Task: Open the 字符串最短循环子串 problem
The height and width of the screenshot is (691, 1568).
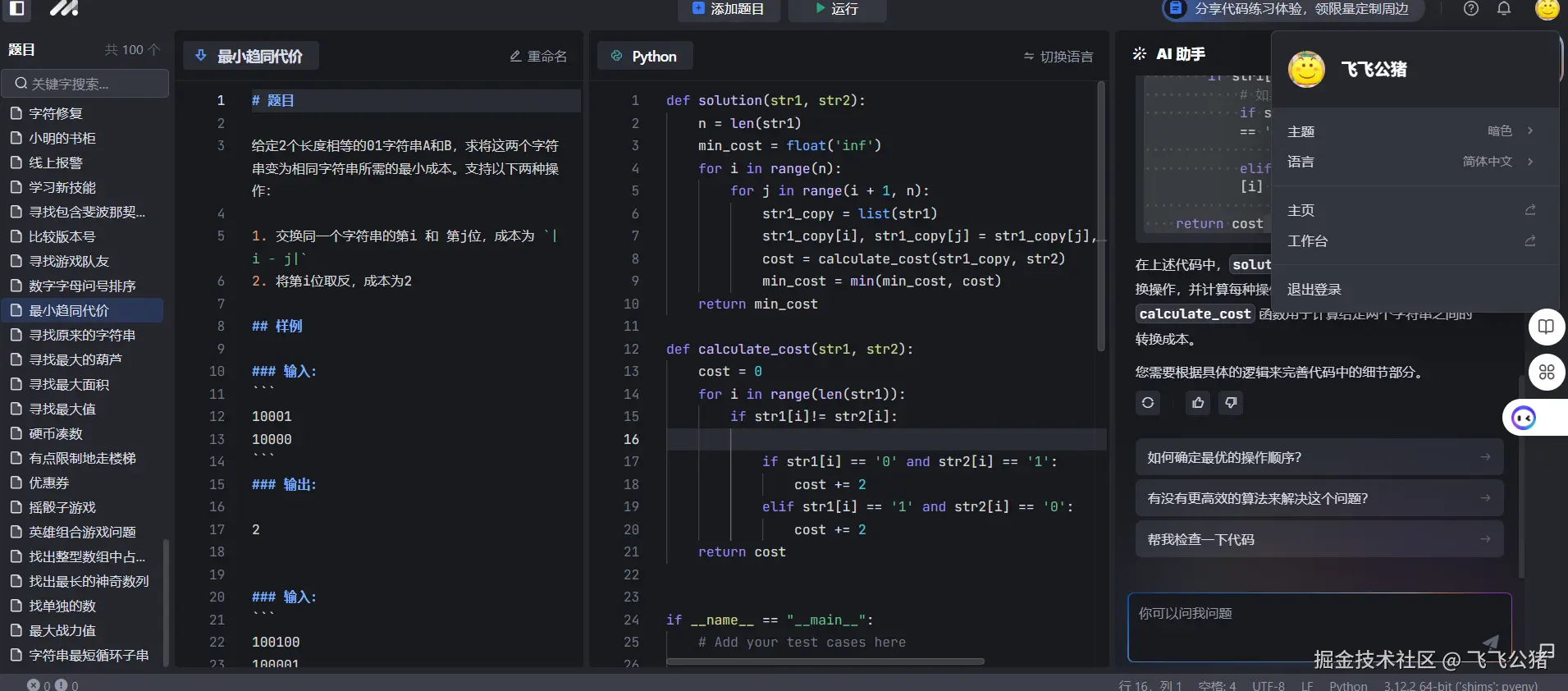Action: [x=83, y=655]
